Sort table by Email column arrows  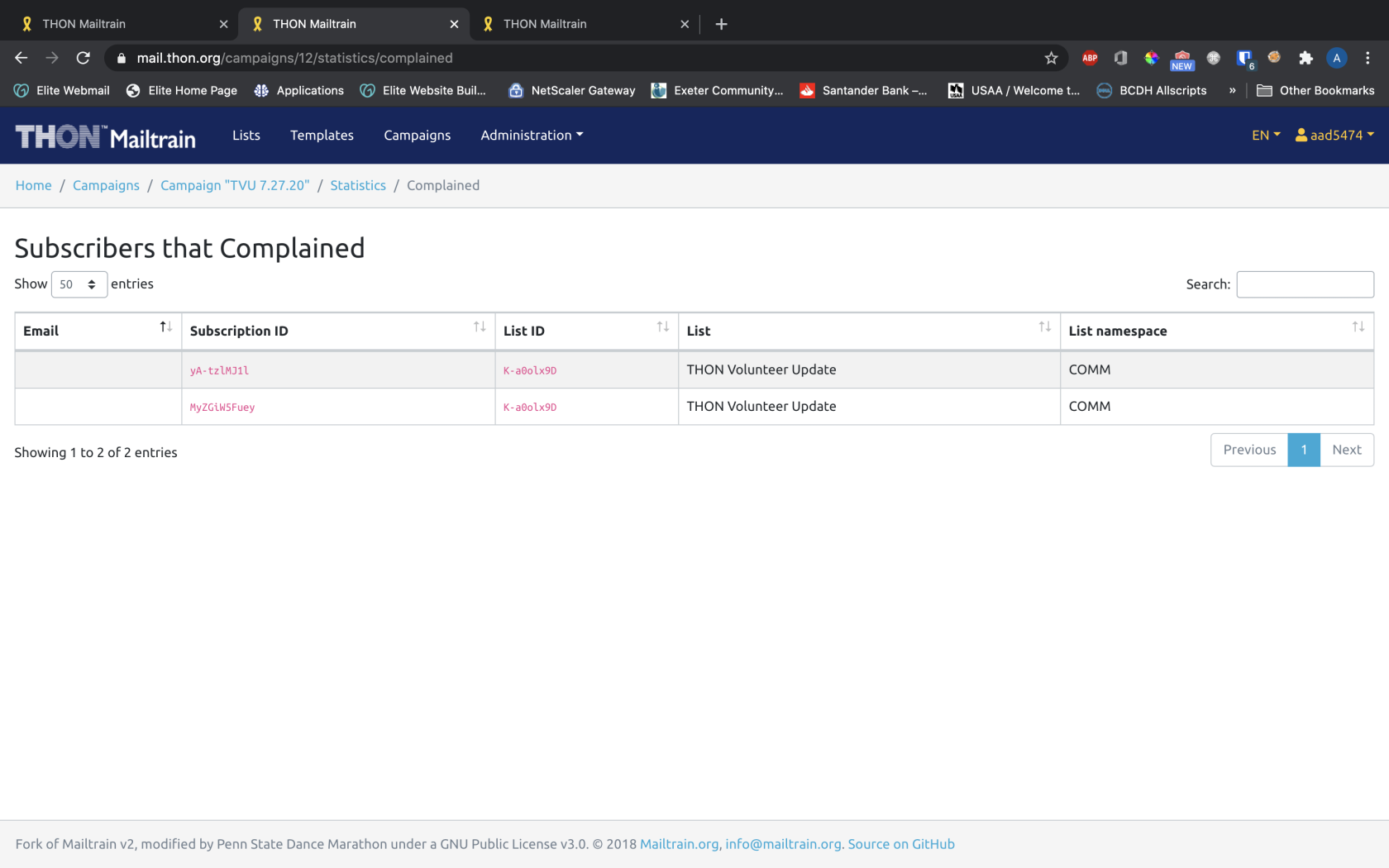[x=165, y=327]
